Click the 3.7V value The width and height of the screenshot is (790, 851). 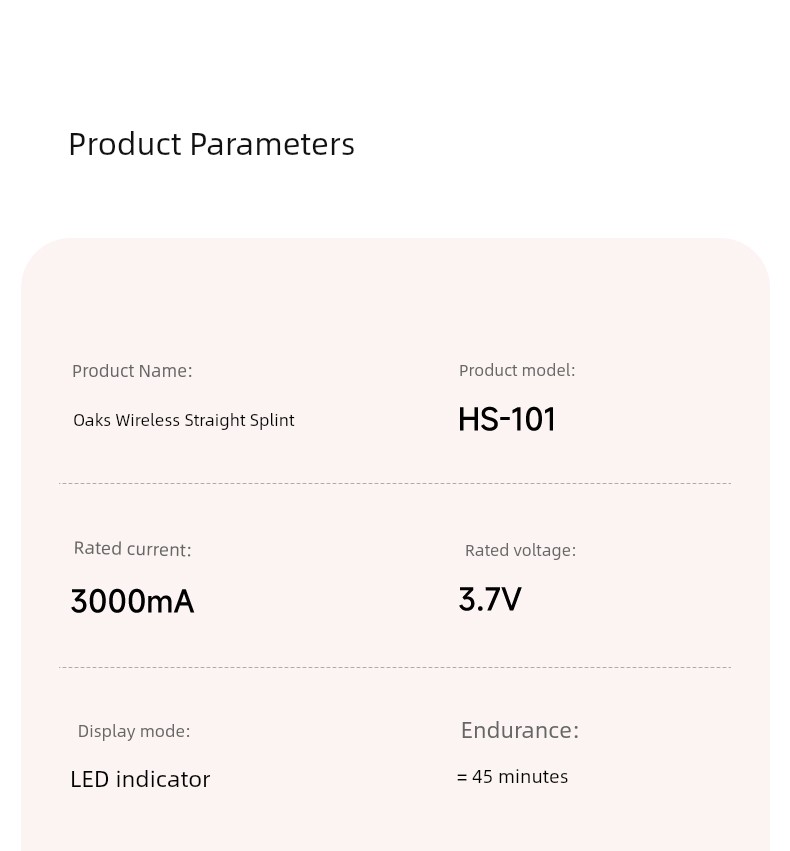[490, 599]
